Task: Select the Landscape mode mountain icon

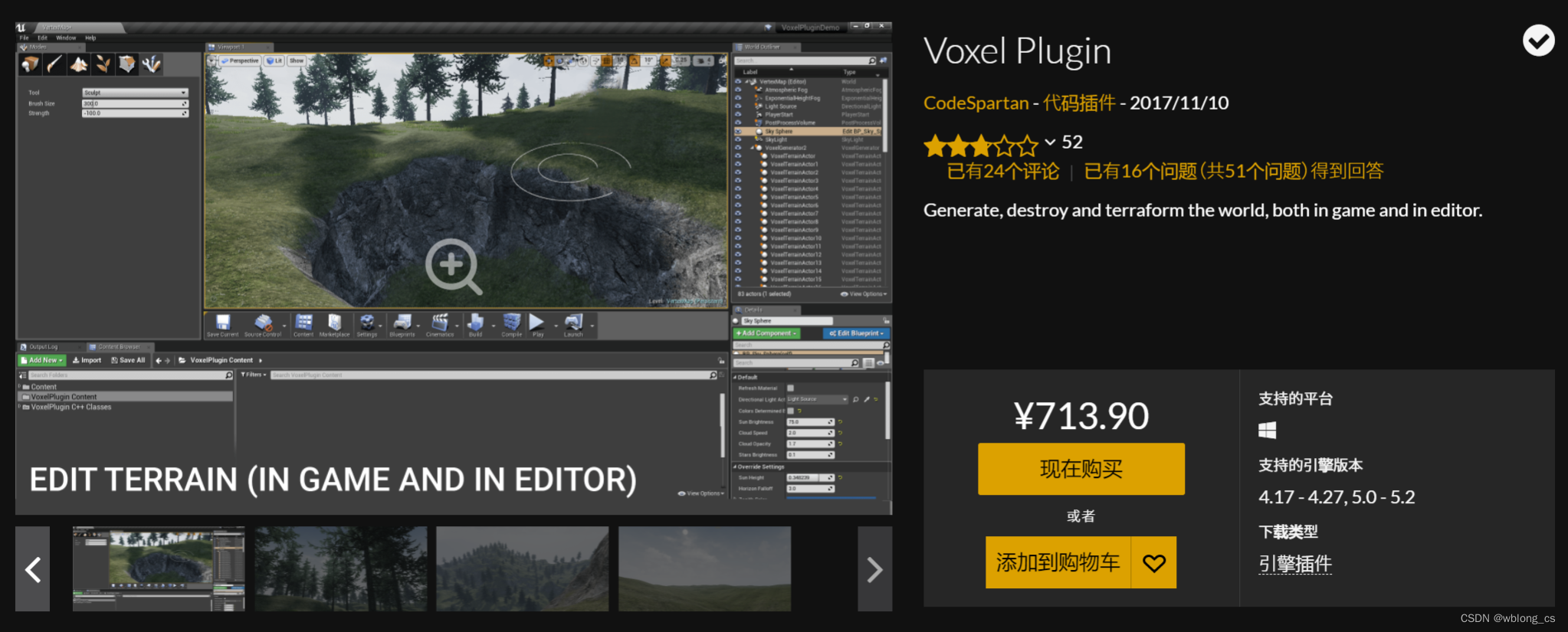Action: pos(79,64)
